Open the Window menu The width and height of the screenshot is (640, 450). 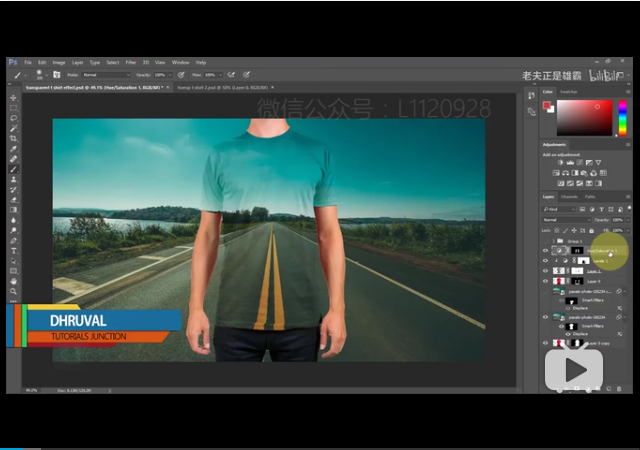click(x=180, y=62)
